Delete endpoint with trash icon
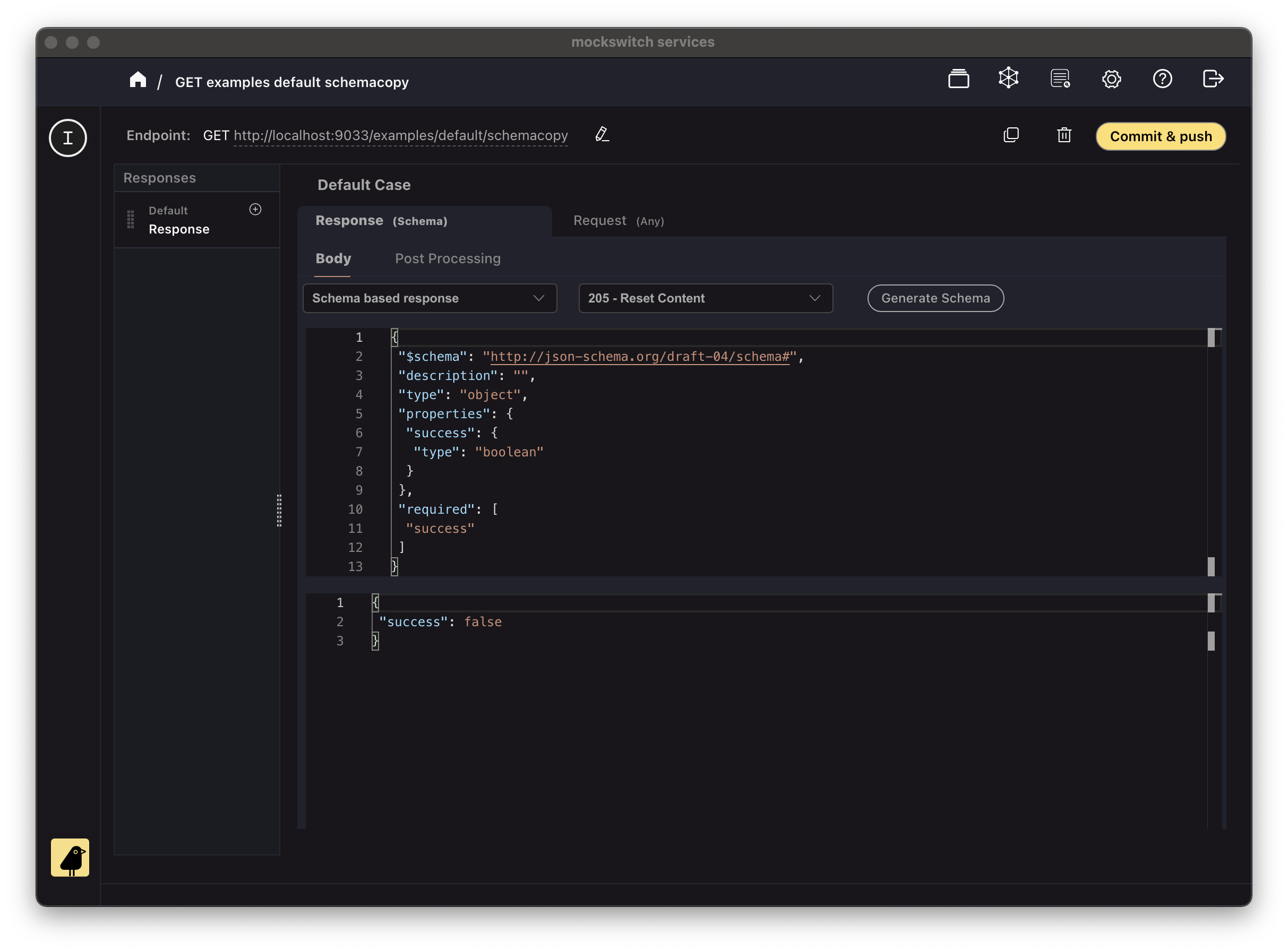Screen dimensions: 1288x951 [x=1063, y=135]
